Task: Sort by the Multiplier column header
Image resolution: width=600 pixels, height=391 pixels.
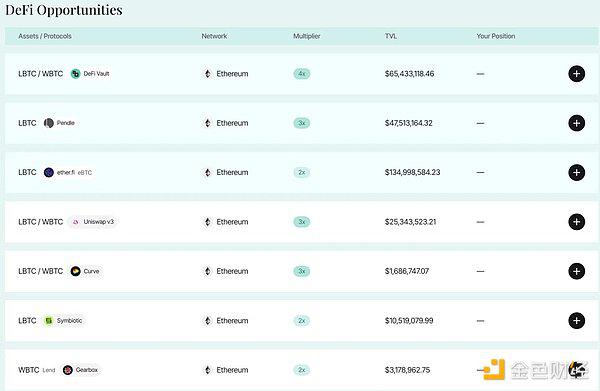Action: (x=307, y=36)
